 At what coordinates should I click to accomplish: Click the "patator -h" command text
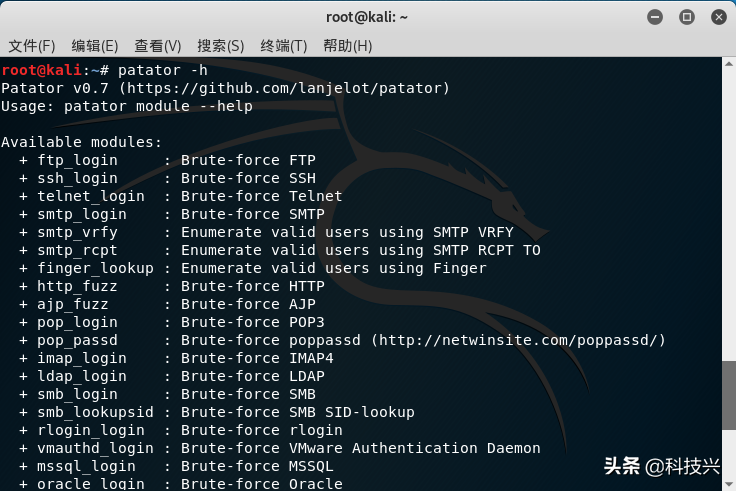click(163, 70)
